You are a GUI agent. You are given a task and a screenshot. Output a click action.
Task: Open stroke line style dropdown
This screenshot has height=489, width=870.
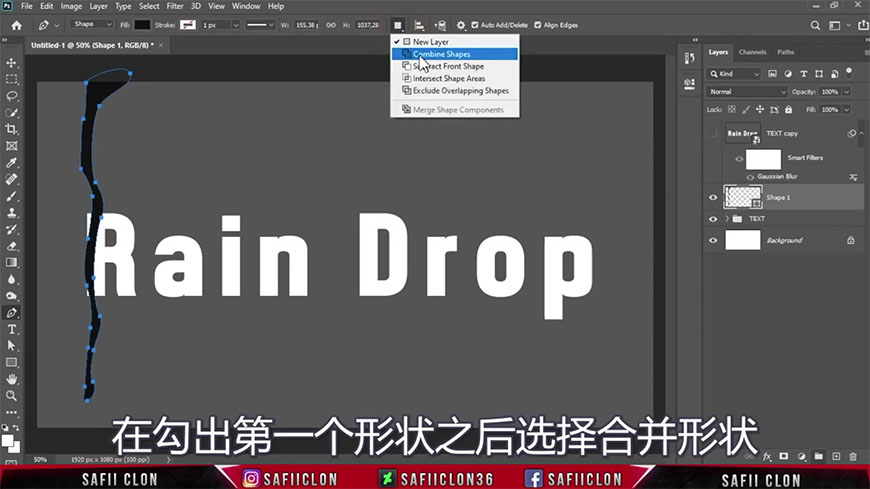(260, 25)
